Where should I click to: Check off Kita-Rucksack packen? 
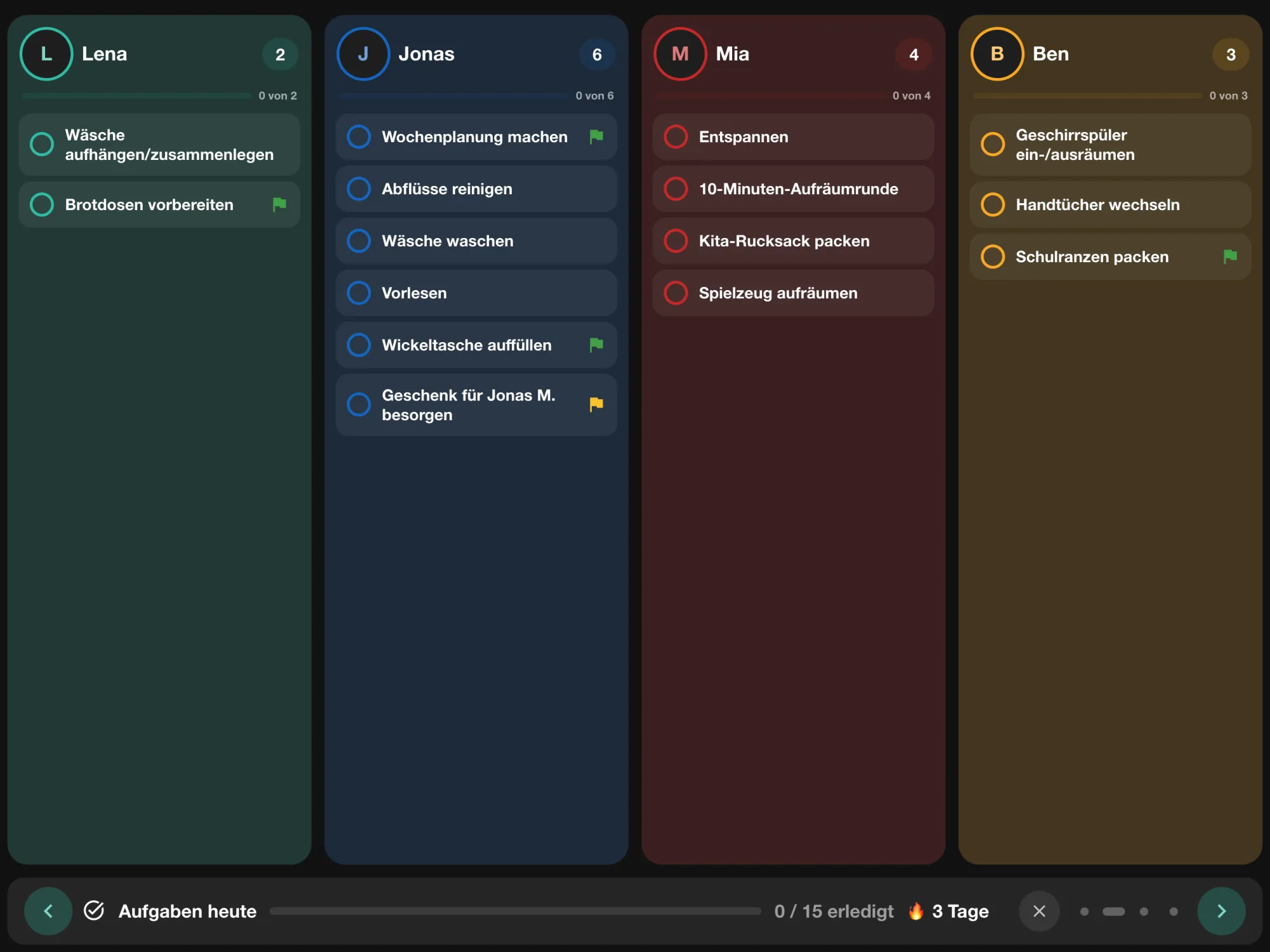pyautogui.click(x=676, y=241)
